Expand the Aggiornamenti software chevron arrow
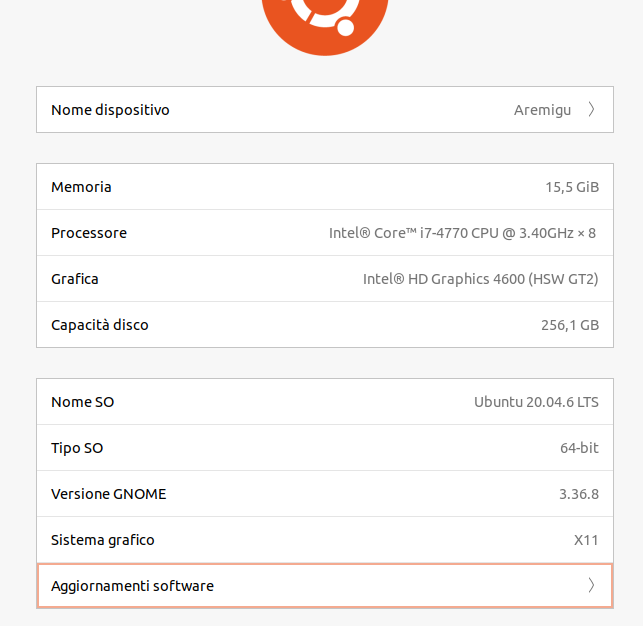The image size is (643, 626). [591, 585]
